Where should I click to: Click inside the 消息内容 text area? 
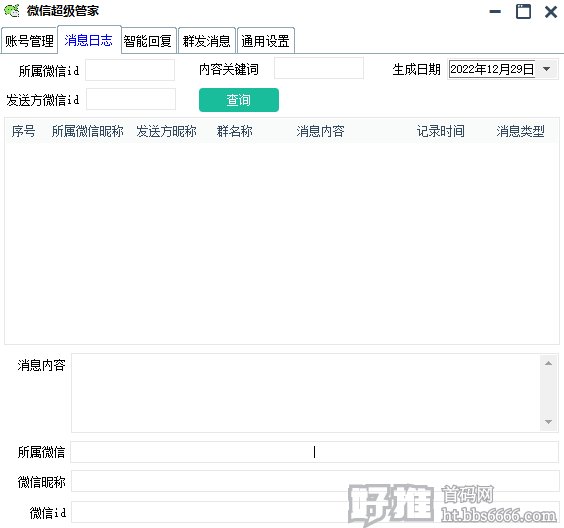pos(306,393)
